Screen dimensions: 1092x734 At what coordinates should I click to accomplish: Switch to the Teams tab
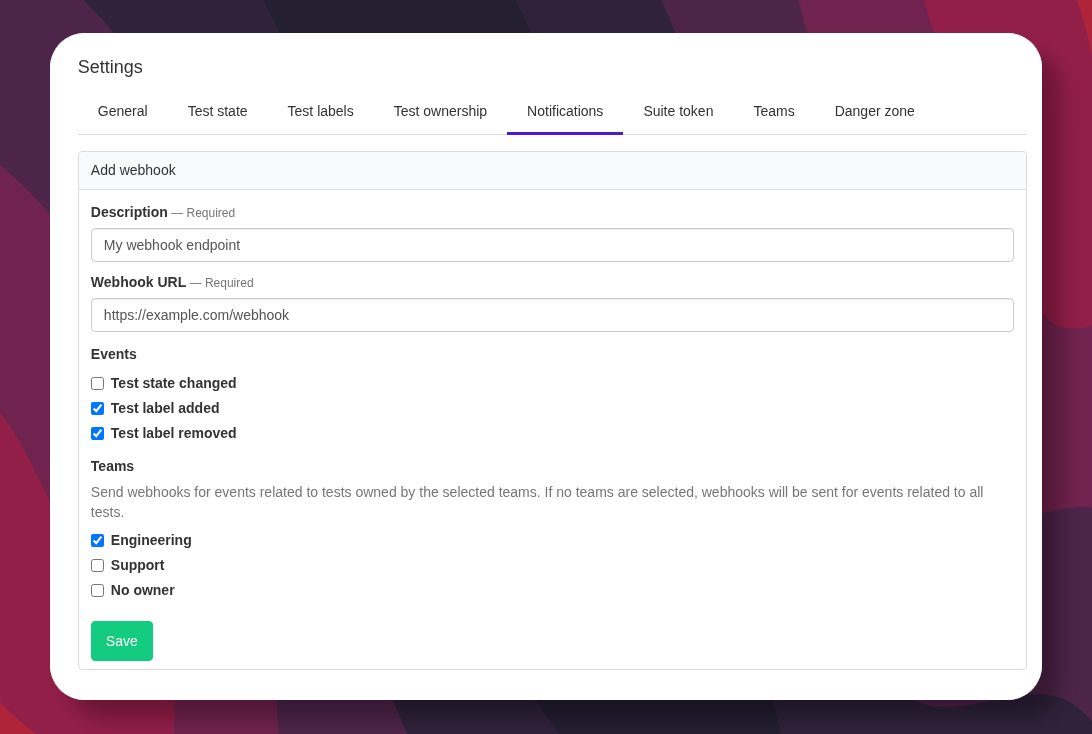click(773, 111)
